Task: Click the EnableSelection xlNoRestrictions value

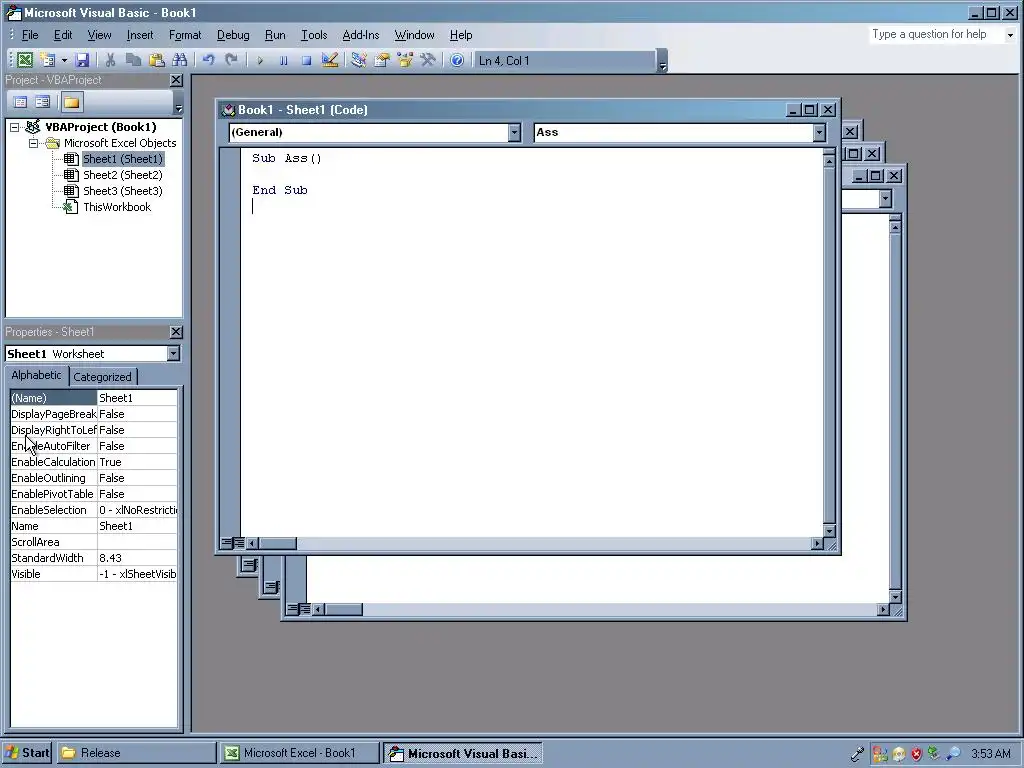Action: 137,510
